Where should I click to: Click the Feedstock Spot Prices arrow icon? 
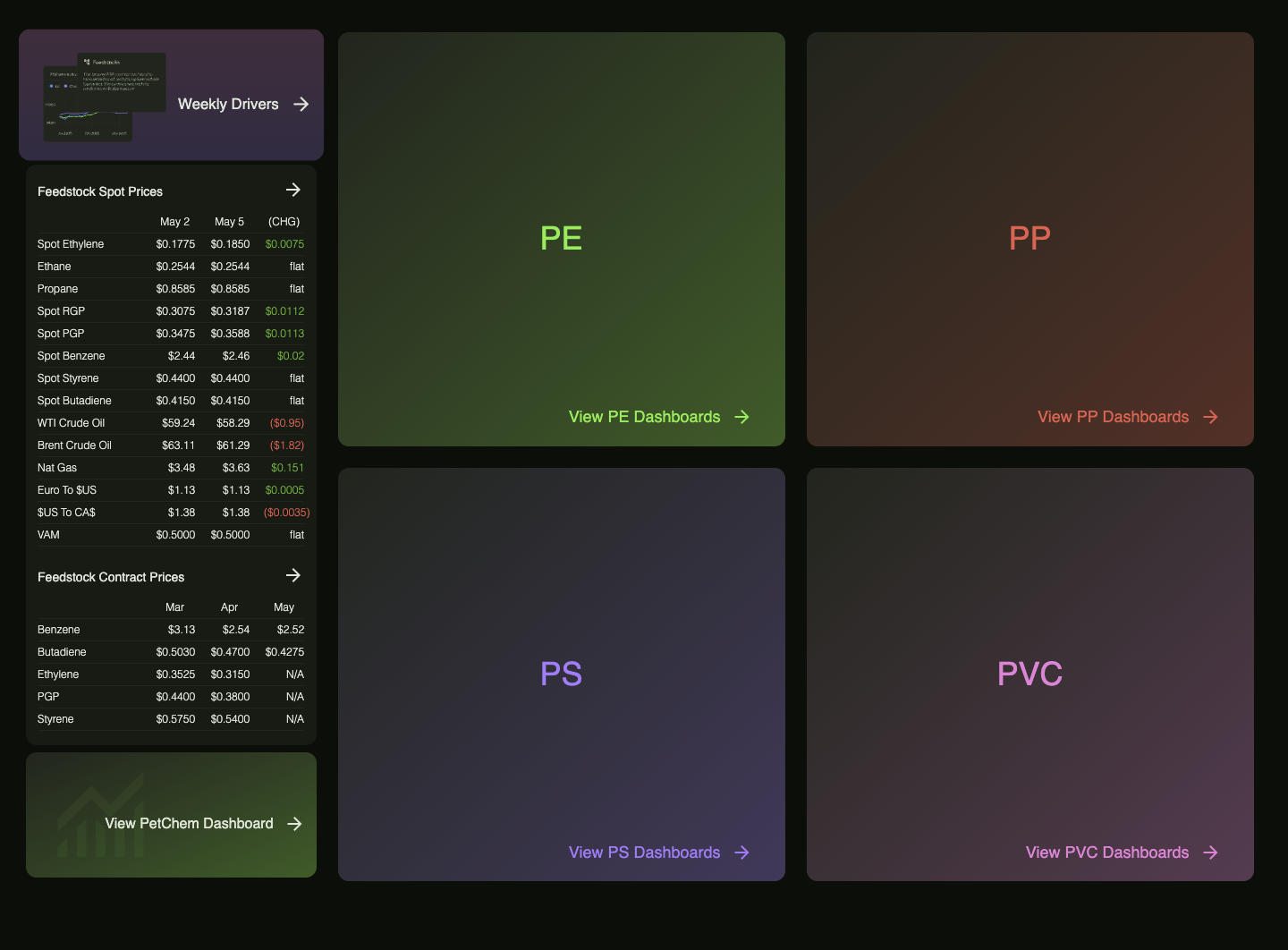[x=293, y=190]
